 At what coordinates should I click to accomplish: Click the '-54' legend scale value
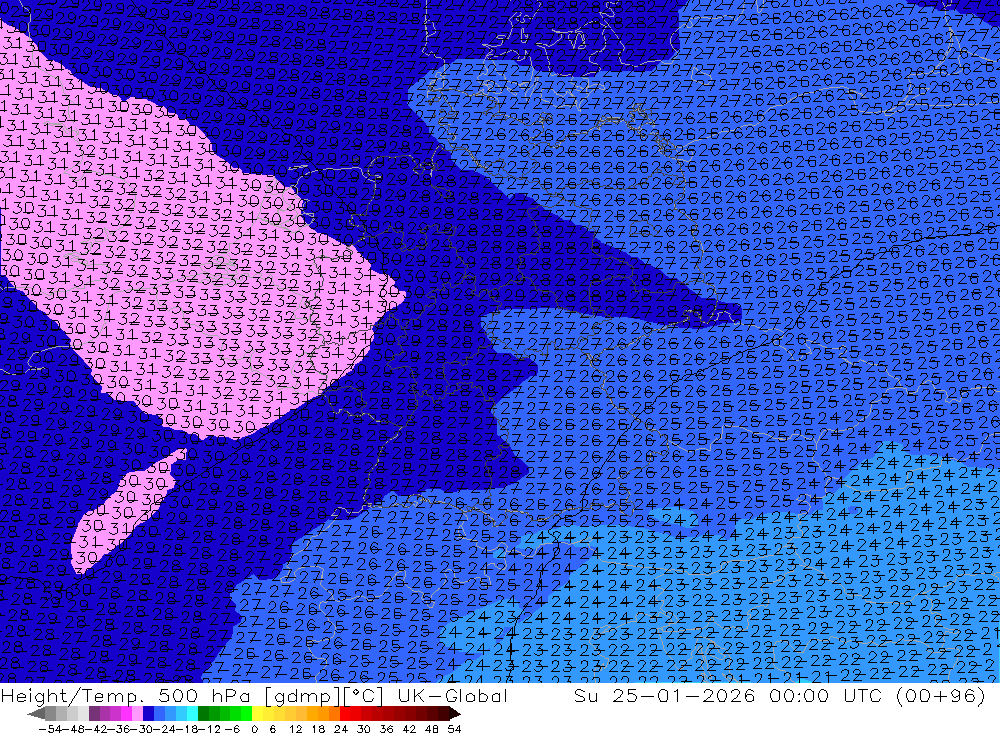coord(50,729)
